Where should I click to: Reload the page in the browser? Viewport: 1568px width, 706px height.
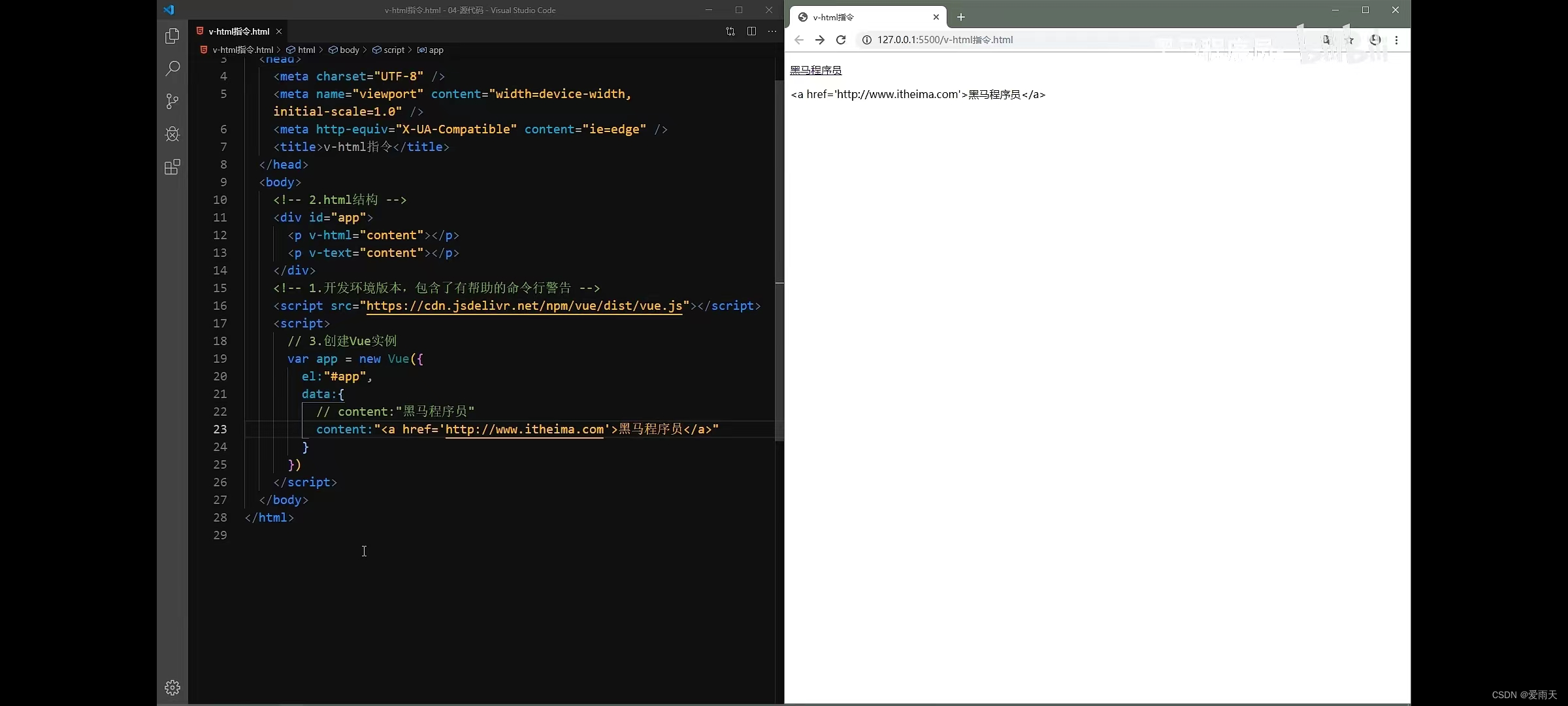point(841,40)
